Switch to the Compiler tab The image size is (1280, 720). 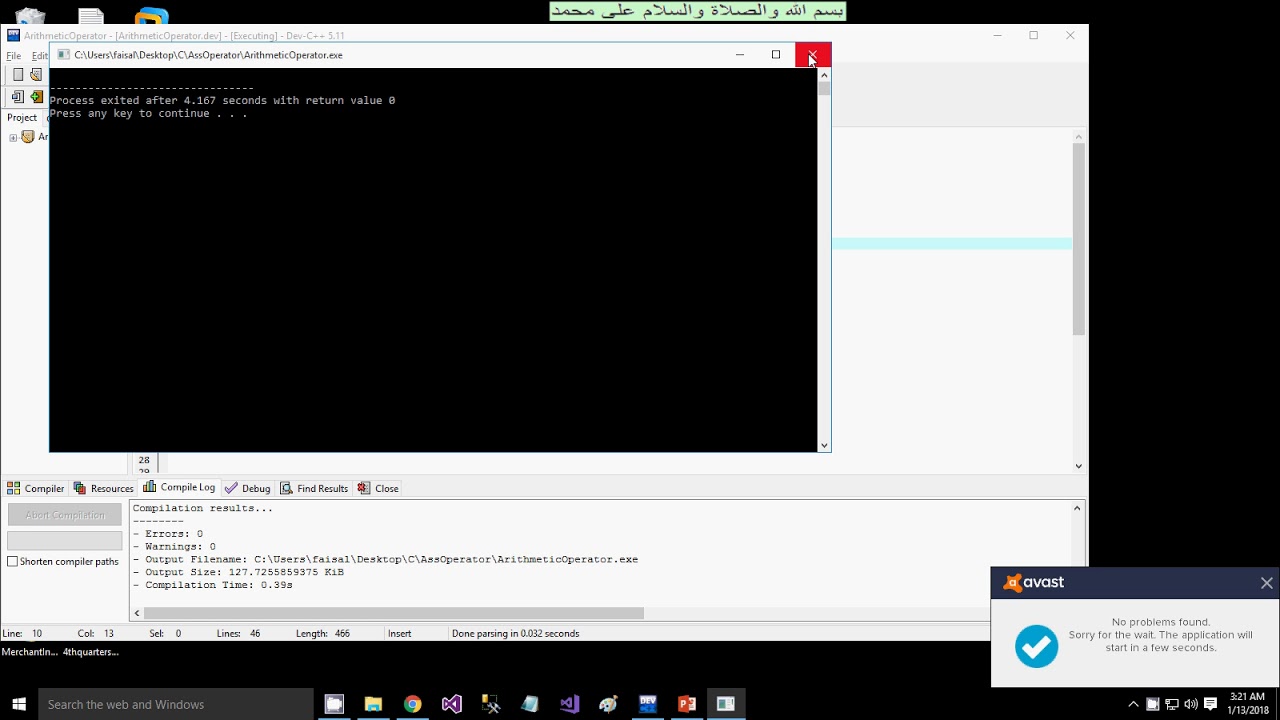pos(36,488)
